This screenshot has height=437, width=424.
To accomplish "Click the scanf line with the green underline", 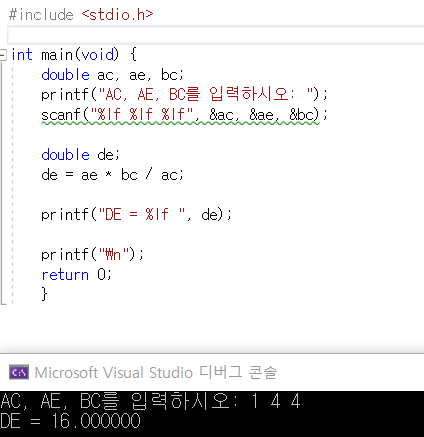I will click(184, 115).
